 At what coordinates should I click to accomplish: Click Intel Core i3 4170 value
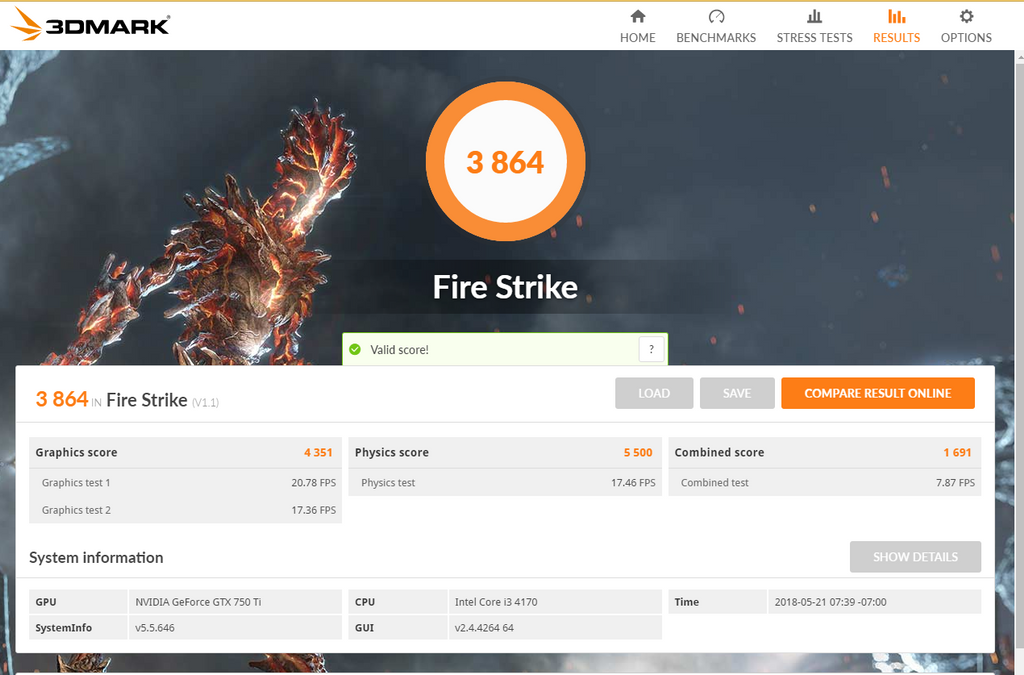click(x=496, y=602)
